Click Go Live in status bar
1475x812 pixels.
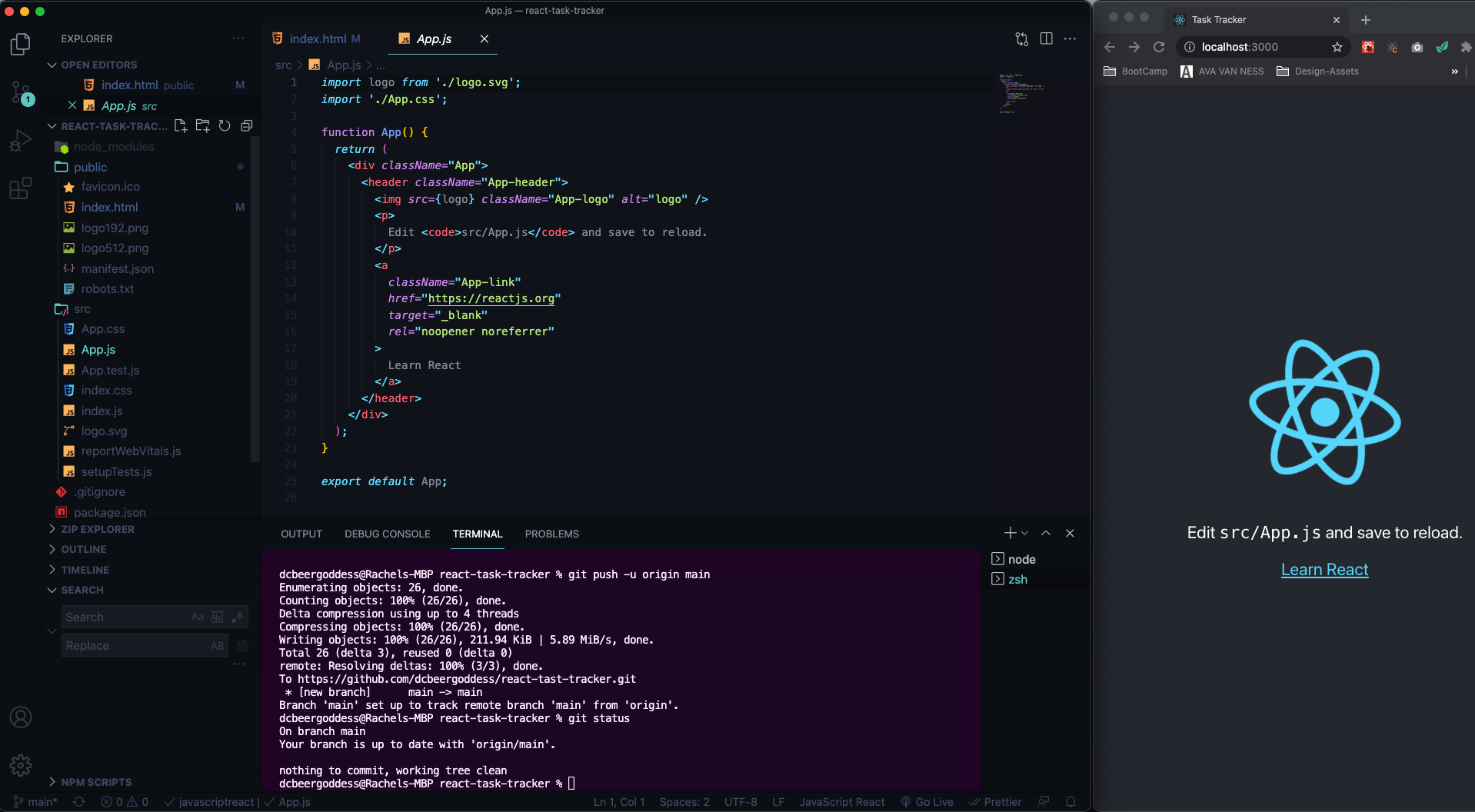pos(927,802)
